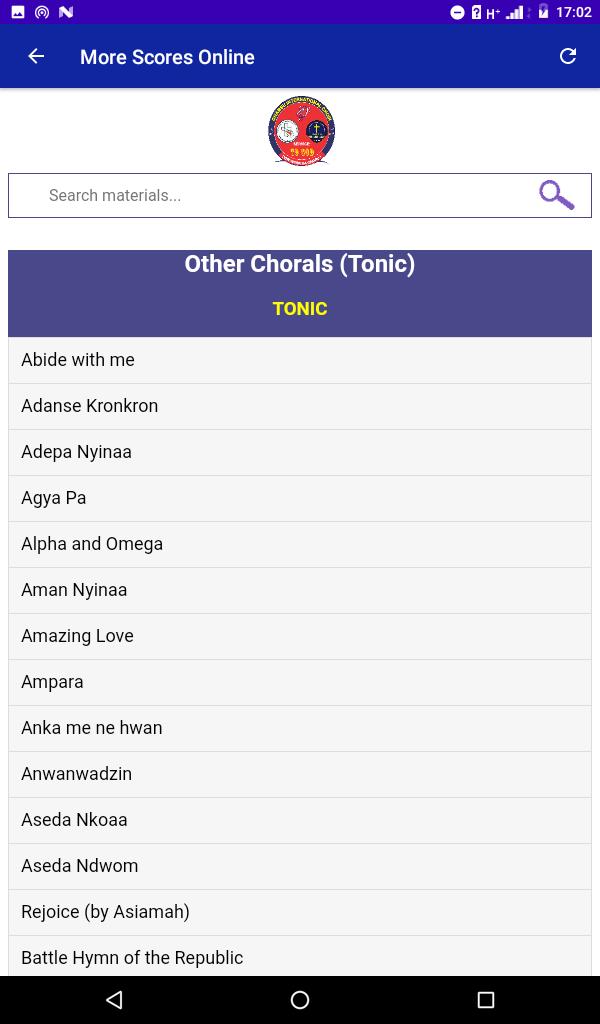600x1024 pixels.
Task: Select the Adepa Nyinaa entry
Action: (300, 452)
